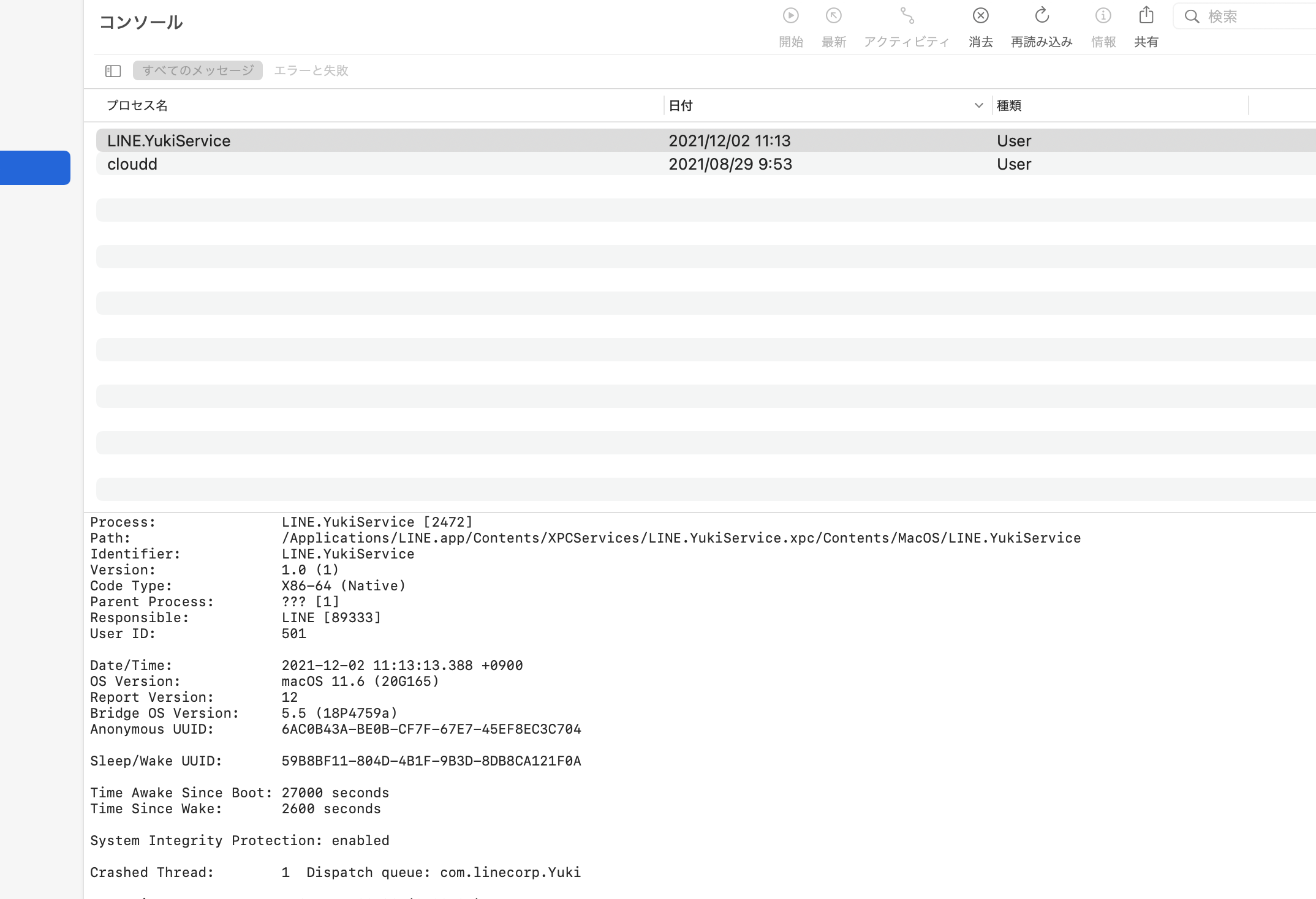Sort by 種類 column header
Image resolution: width=1316 pixels, height=899 pixels.
1009,105
